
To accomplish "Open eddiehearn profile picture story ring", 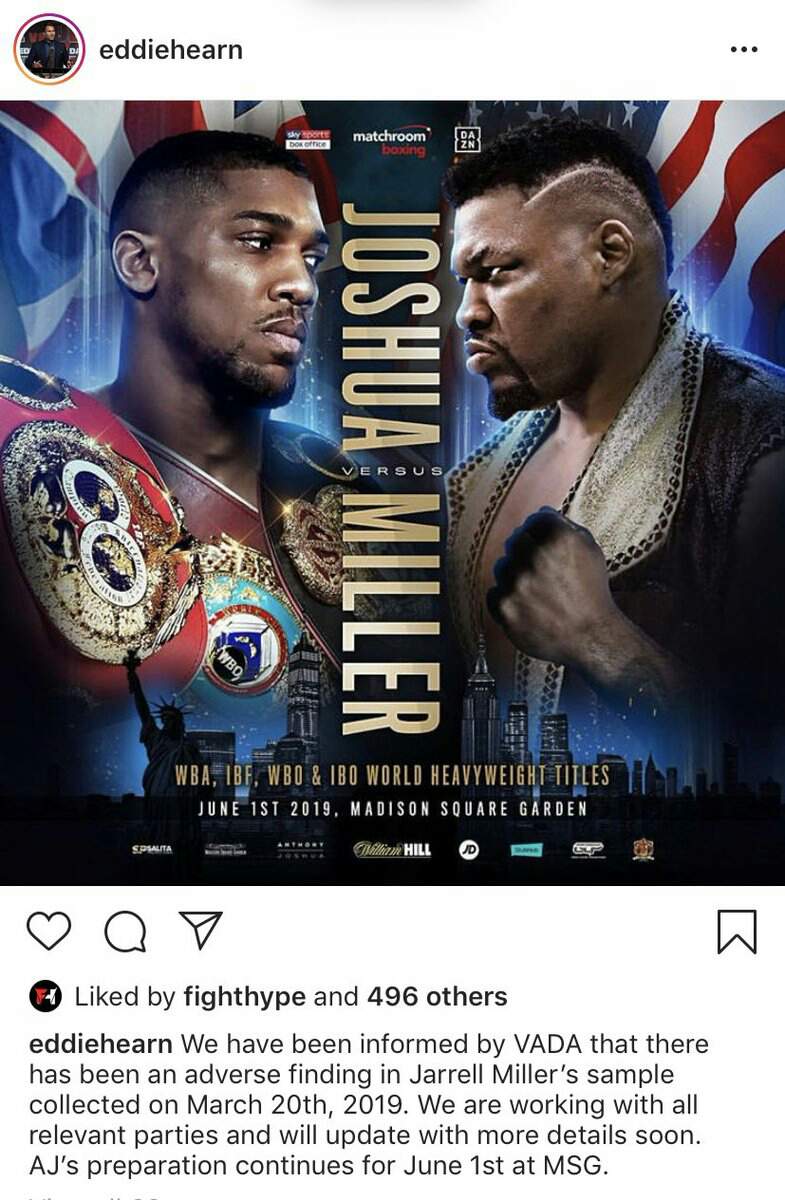I will [x=49, y=49].
